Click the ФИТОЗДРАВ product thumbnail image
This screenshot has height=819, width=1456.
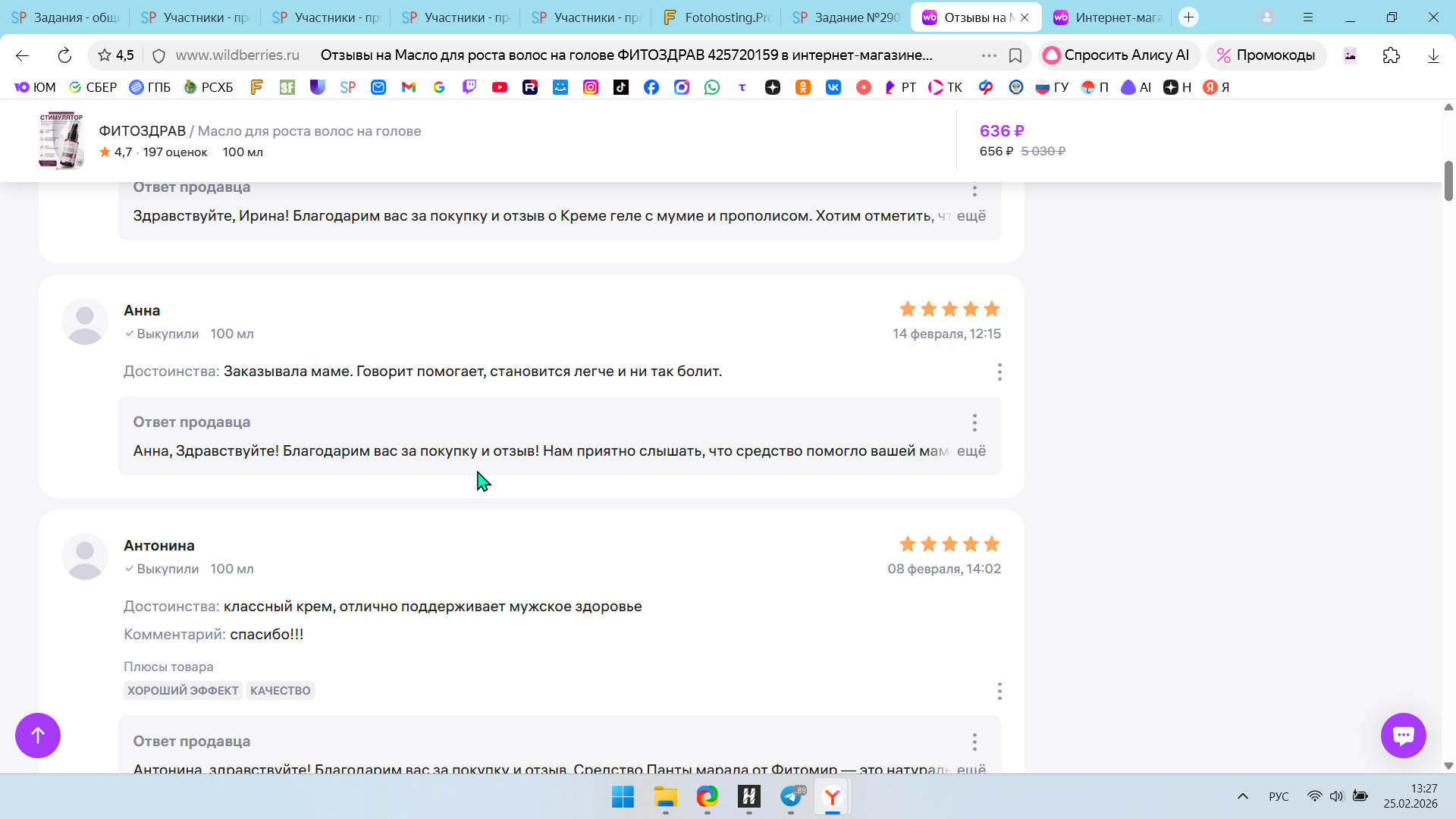[62, 141]
